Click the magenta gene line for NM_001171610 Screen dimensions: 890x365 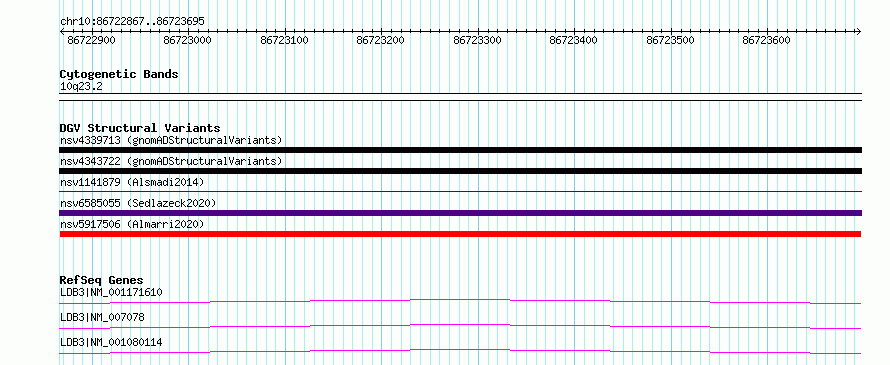pyautogui.click(x=460, y=301)
